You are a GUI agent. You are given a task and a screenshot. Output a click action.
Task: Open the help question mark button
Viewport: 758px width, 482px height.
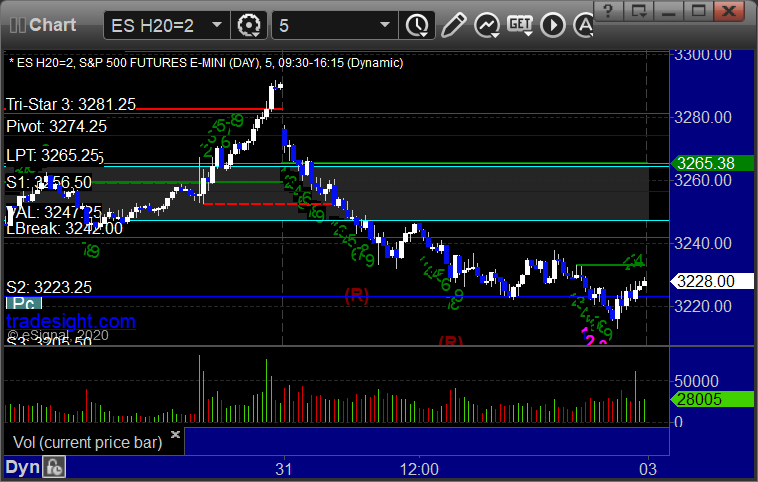point(608,11)
